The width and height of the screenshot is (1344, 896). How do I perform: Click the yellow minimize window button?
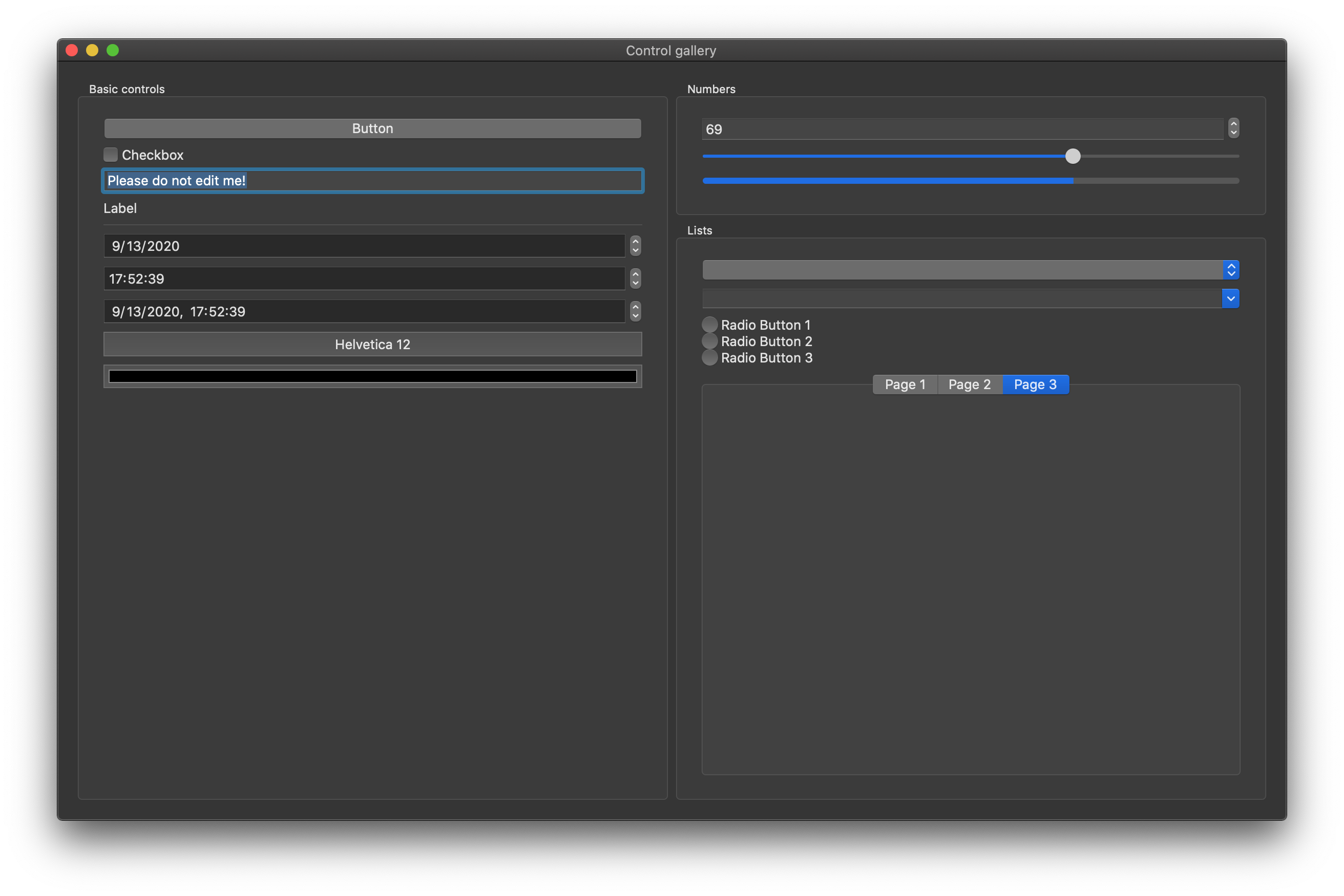point(92,50)
